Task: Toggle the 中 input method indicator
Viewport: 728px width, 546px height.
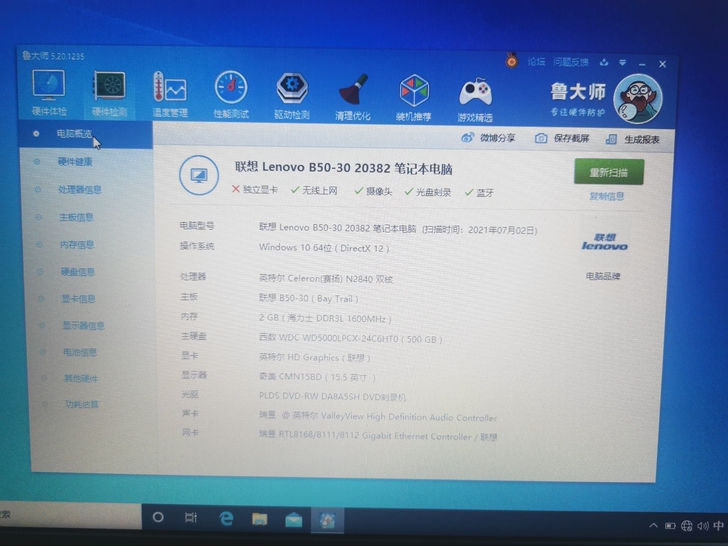Action: [x=719, y=526]
